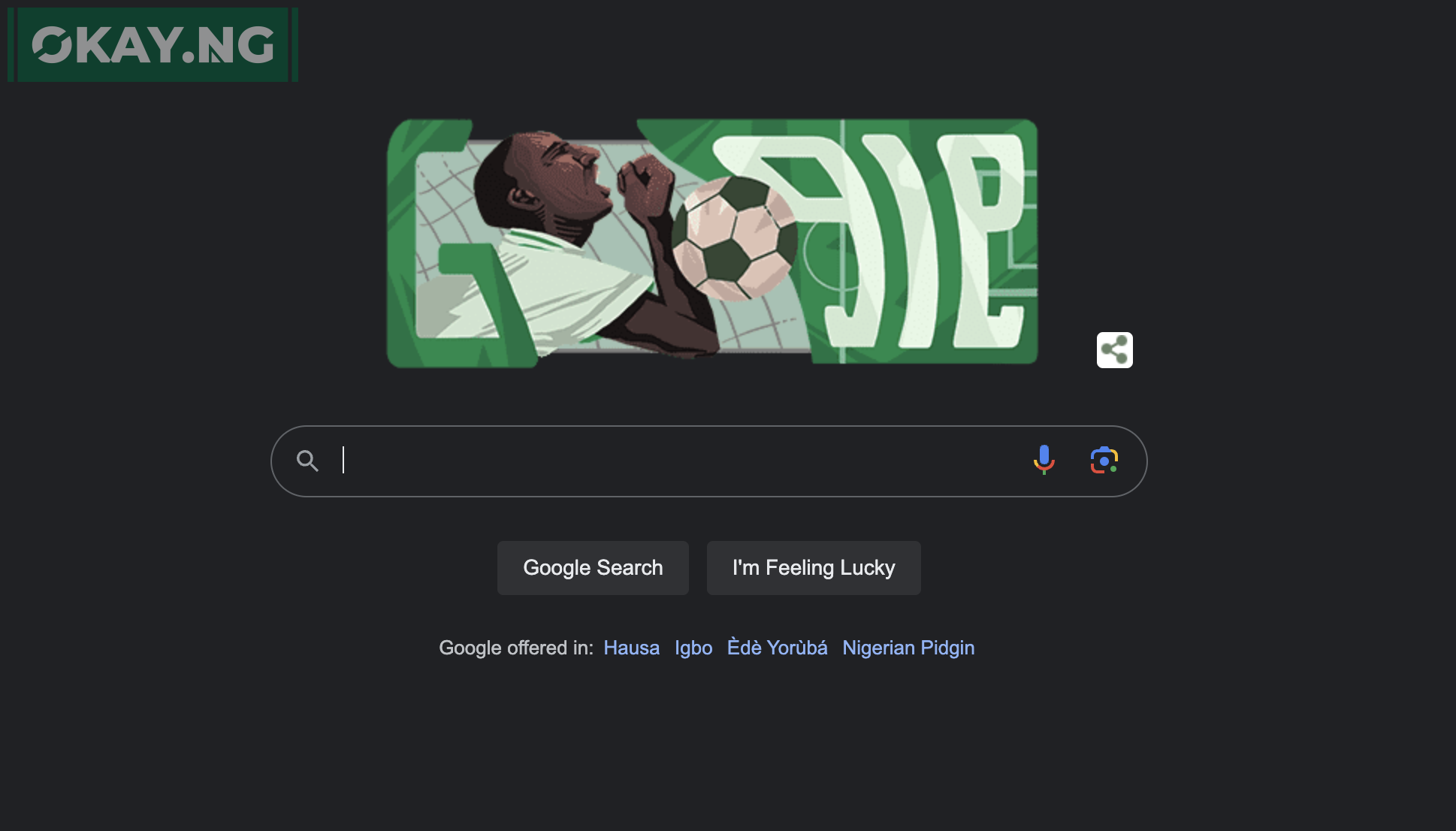This screenshot has width=1456, height=831.
Task: Start voice search with the microphone icon
Action: click(1044, 460)
